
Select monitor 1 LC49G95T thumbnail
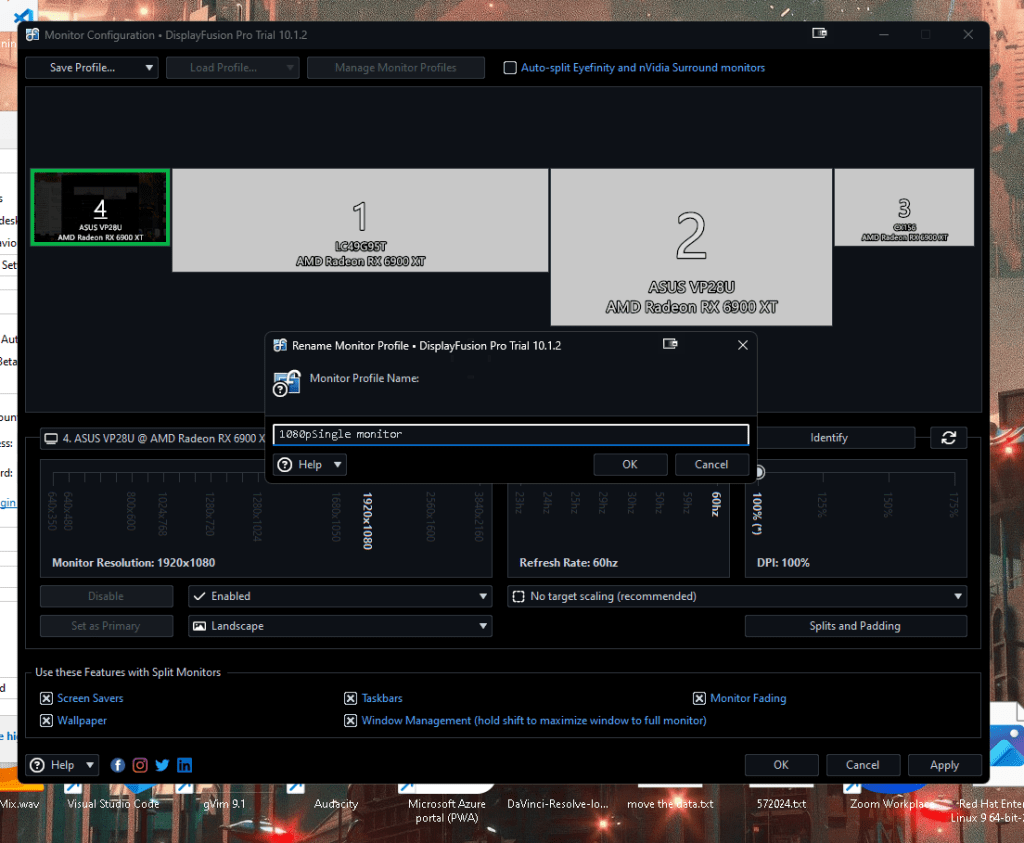tap(360, 220)
